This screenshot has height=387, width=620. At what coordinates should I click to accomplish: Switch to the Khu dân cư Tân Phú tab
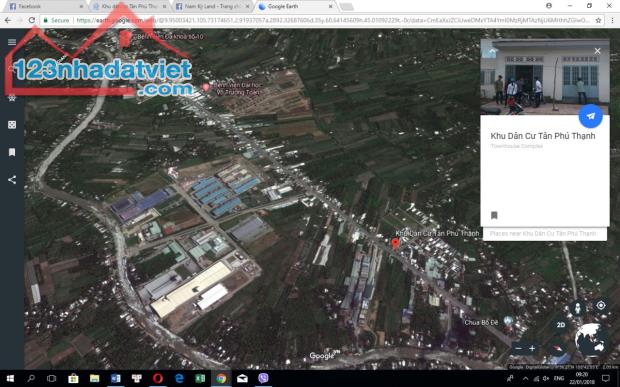[129, 6]
